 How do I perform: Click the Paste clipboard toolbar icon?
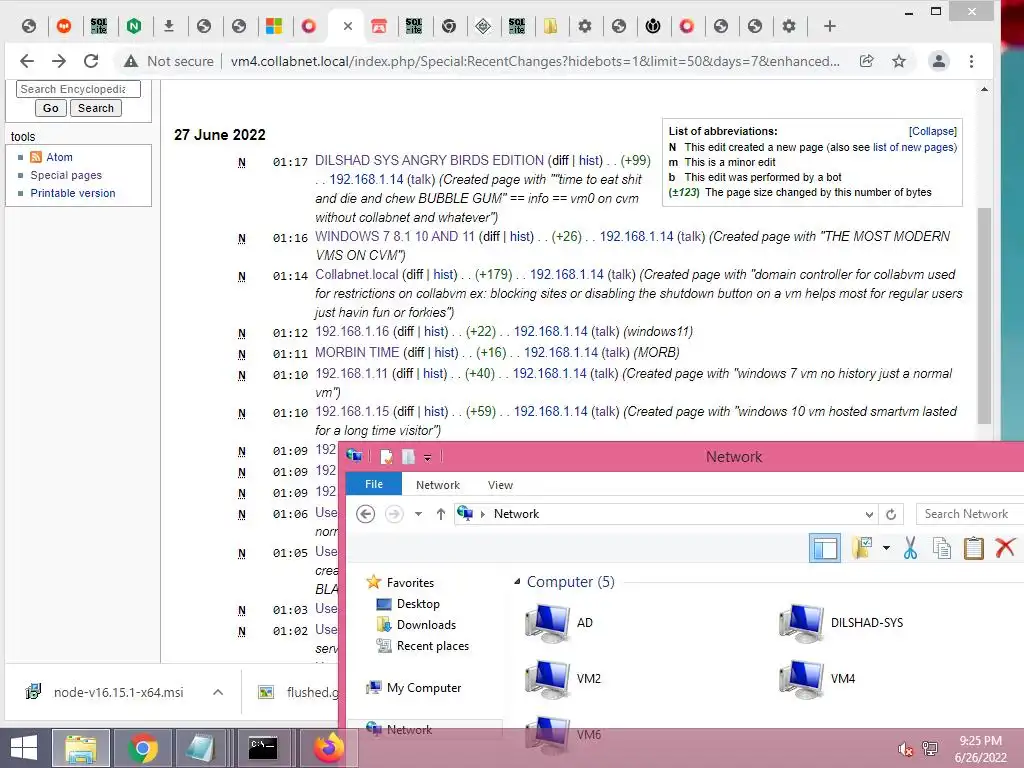tap(973, 548)
